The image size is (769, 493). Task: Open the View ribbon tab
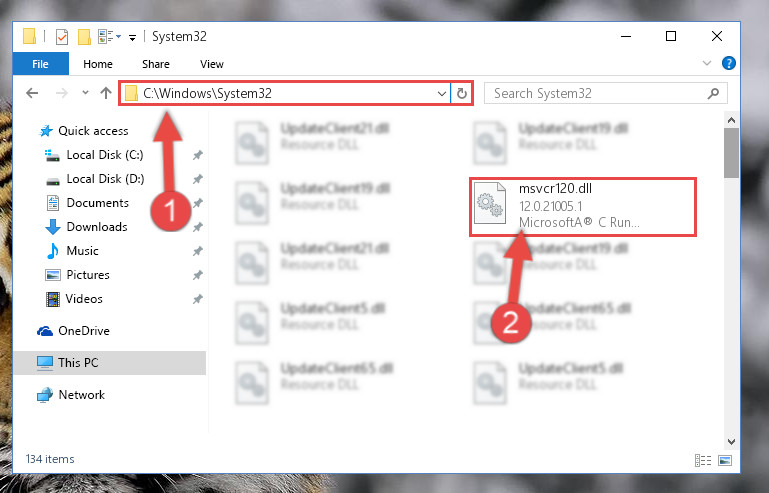[212, 64]
